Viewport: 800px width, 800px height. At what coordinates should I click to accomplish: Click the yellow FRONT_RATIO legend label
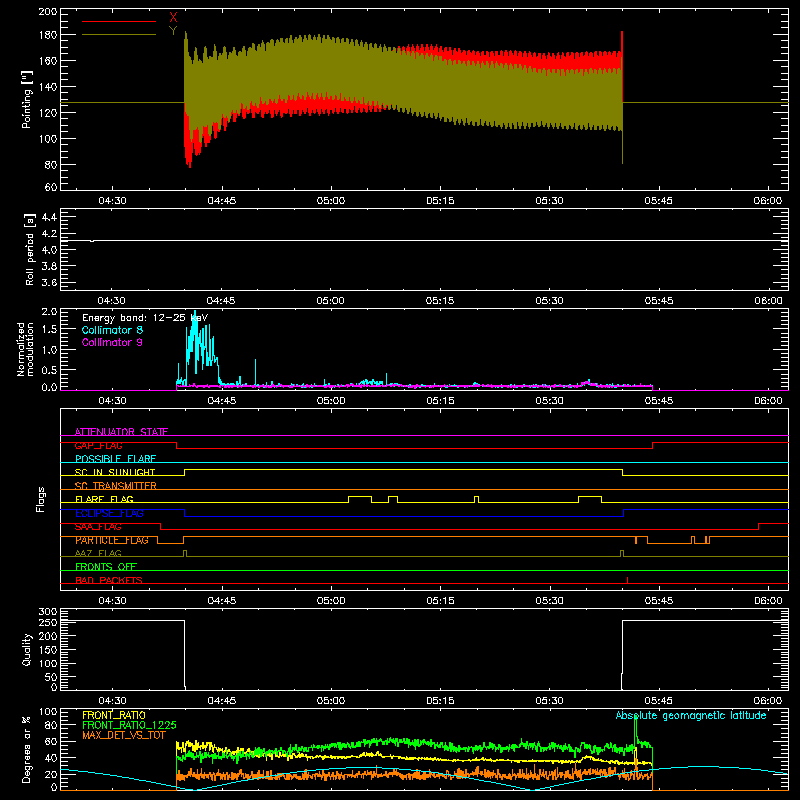tap(114, 715)
